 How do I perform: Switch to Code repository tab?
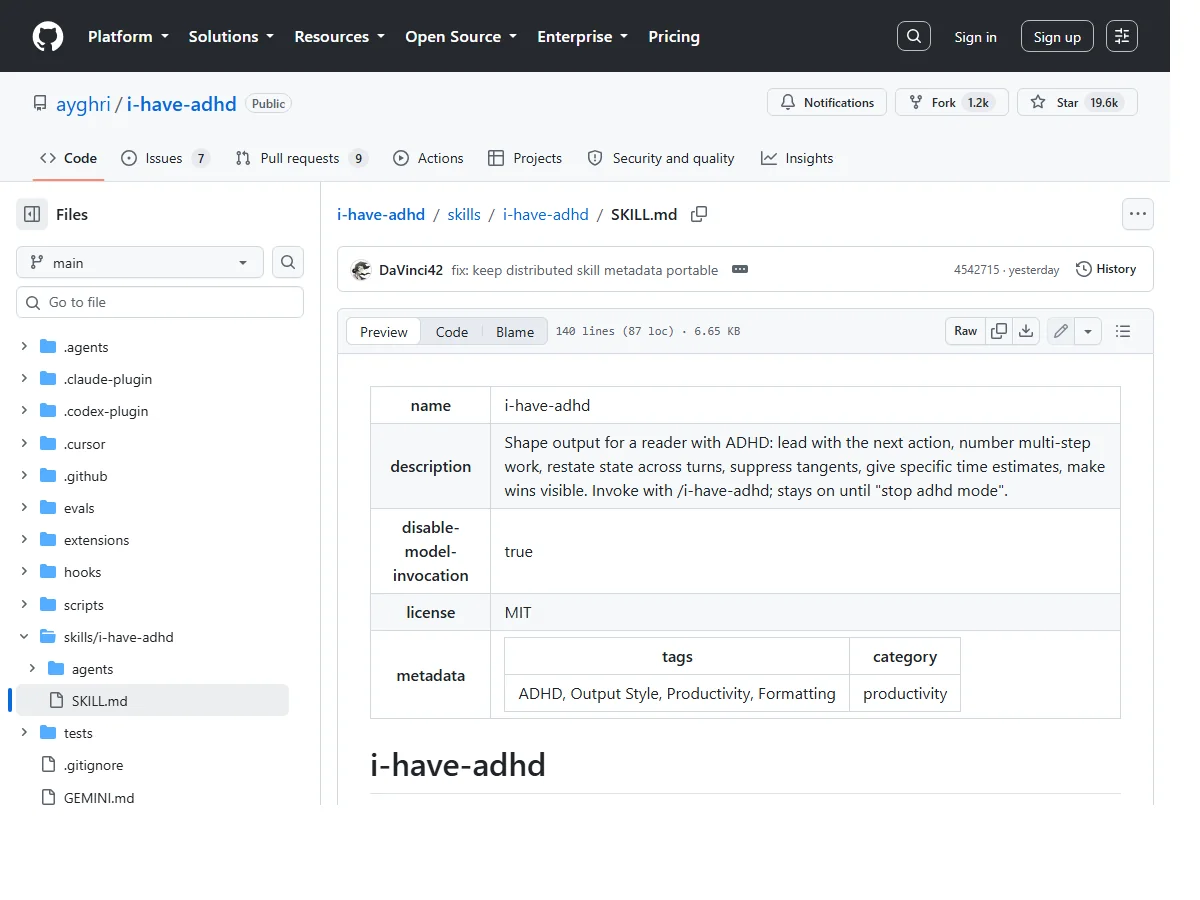click(68, 158)
